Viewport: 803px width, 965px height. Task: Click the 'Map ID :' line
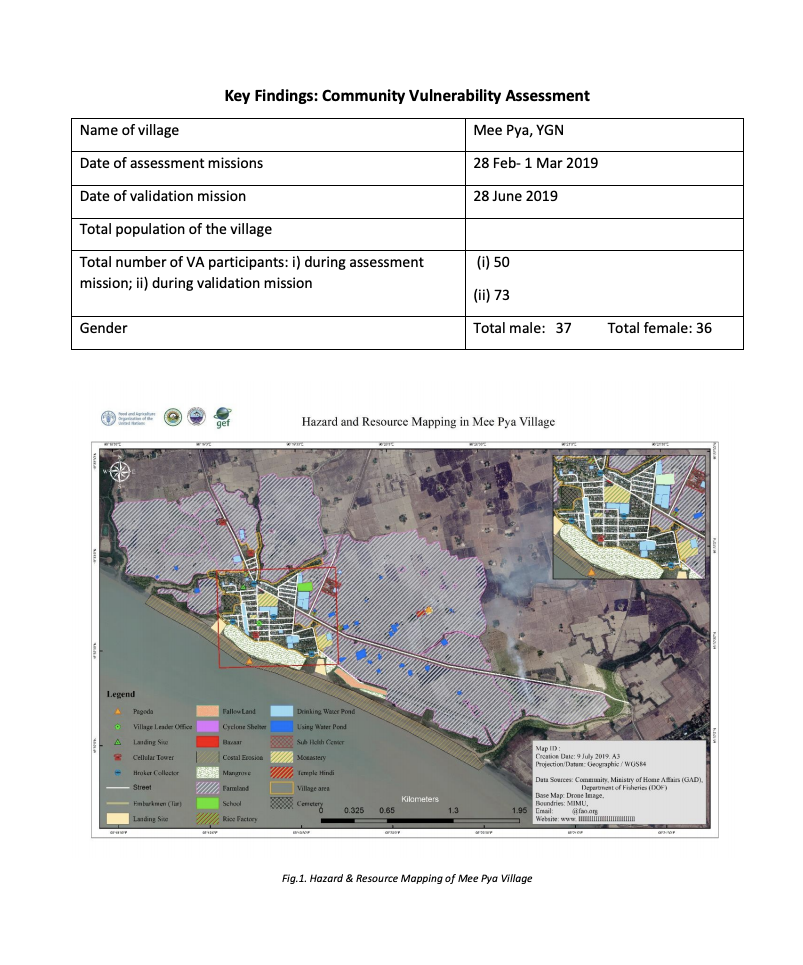[x=548, y=748]
